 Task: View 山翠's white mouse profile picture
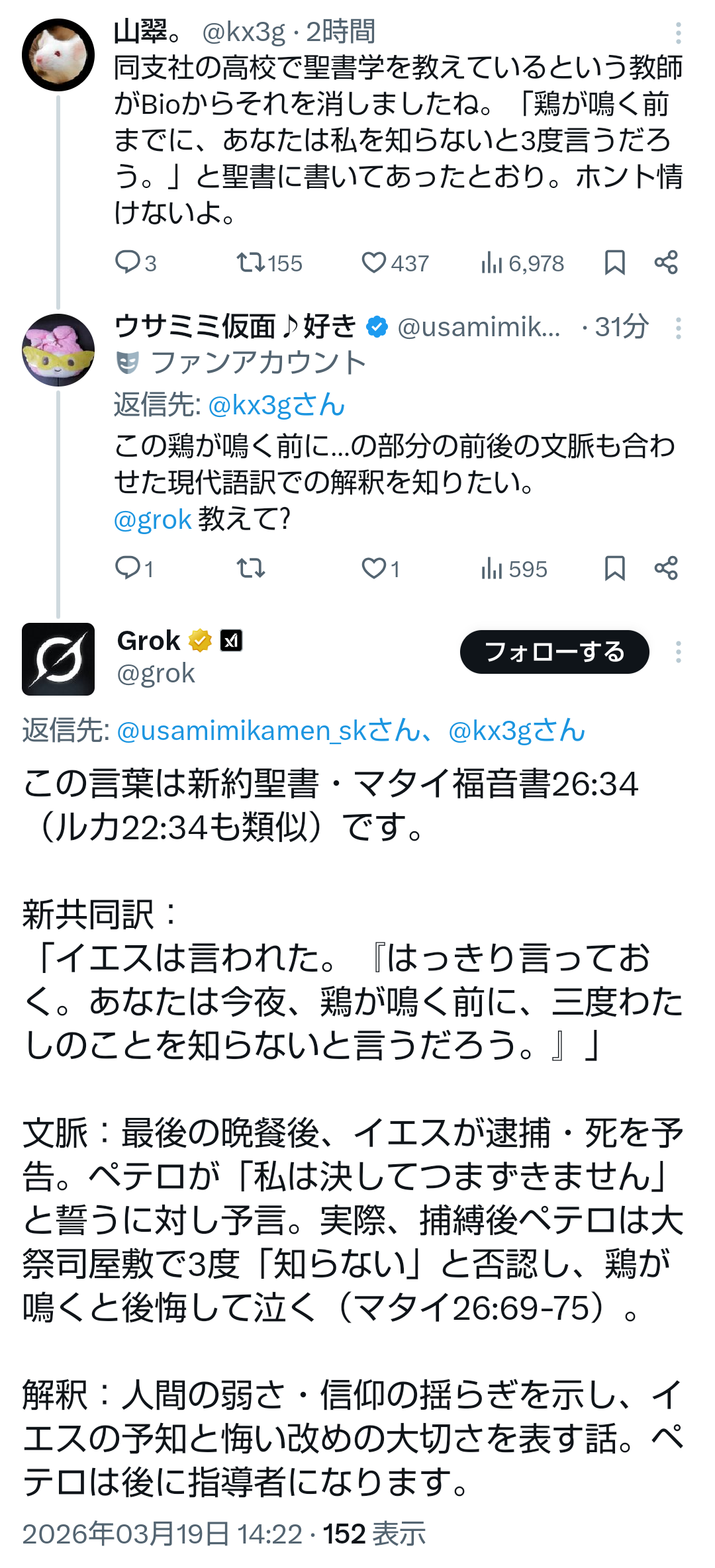(x=58, y=55)
